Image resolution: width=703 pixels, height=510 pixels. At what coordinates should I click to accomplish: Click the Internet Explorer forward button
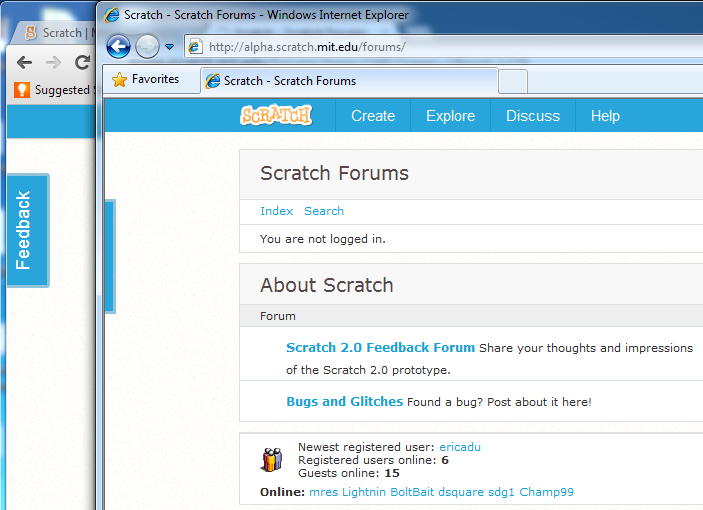click(x=147, y=46)
